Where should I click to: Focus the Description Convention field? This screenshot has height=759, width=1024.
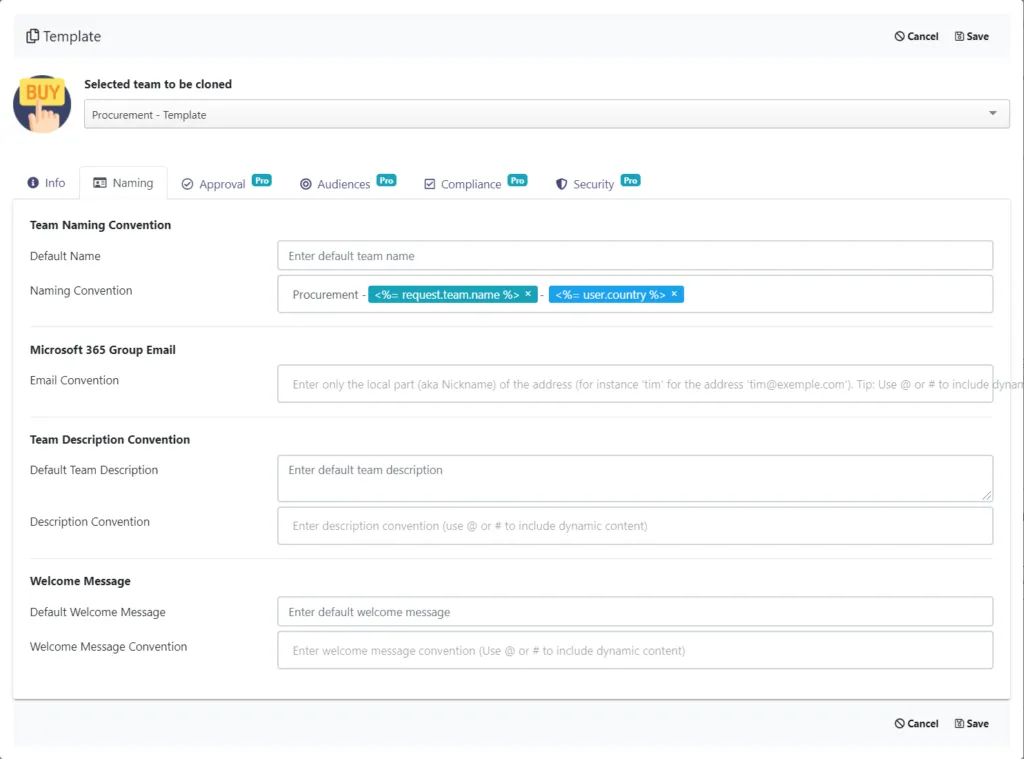(635, 526)
